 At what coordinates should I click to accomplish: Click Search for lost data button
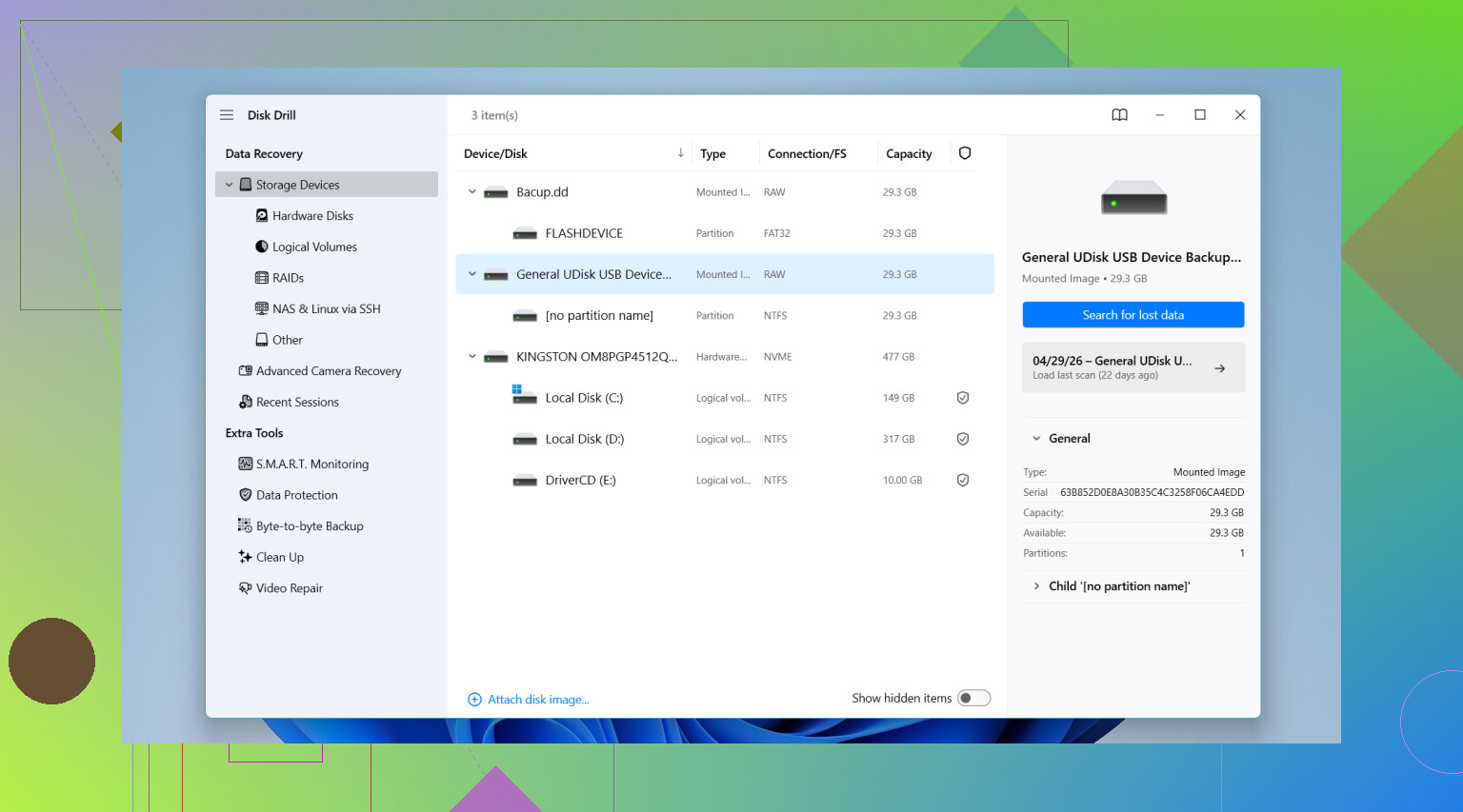[1133, 315]
